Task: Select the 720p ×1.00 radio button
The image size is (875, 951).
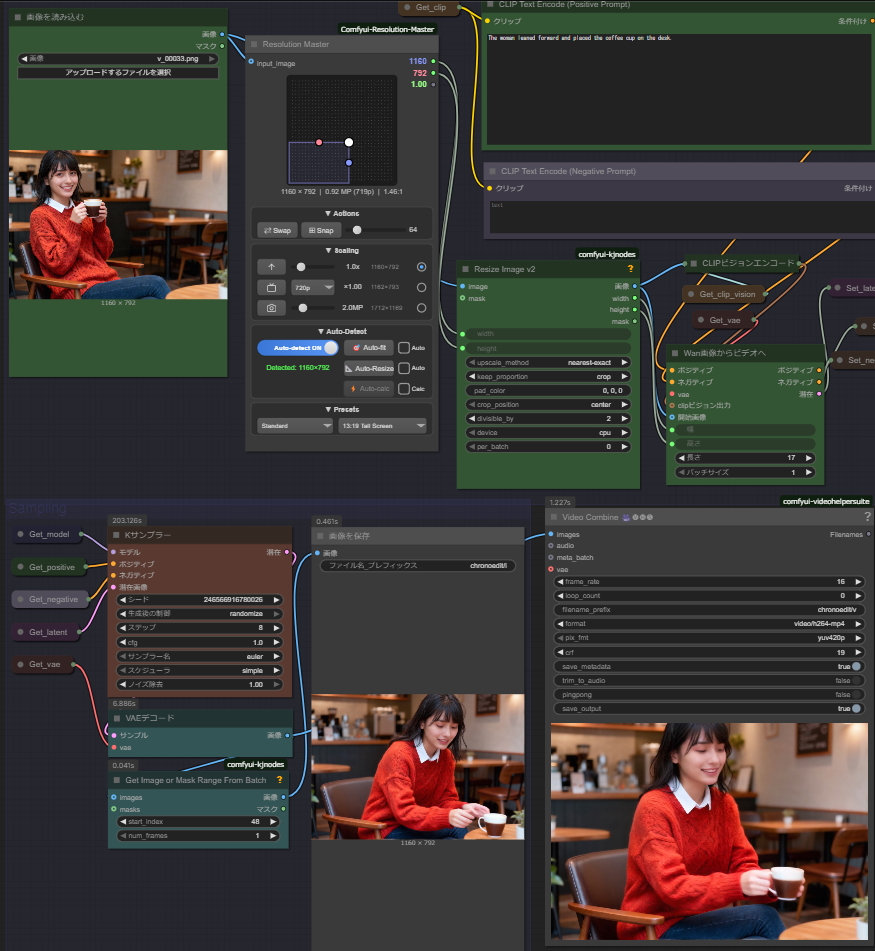Action: [x=421, y=287]
